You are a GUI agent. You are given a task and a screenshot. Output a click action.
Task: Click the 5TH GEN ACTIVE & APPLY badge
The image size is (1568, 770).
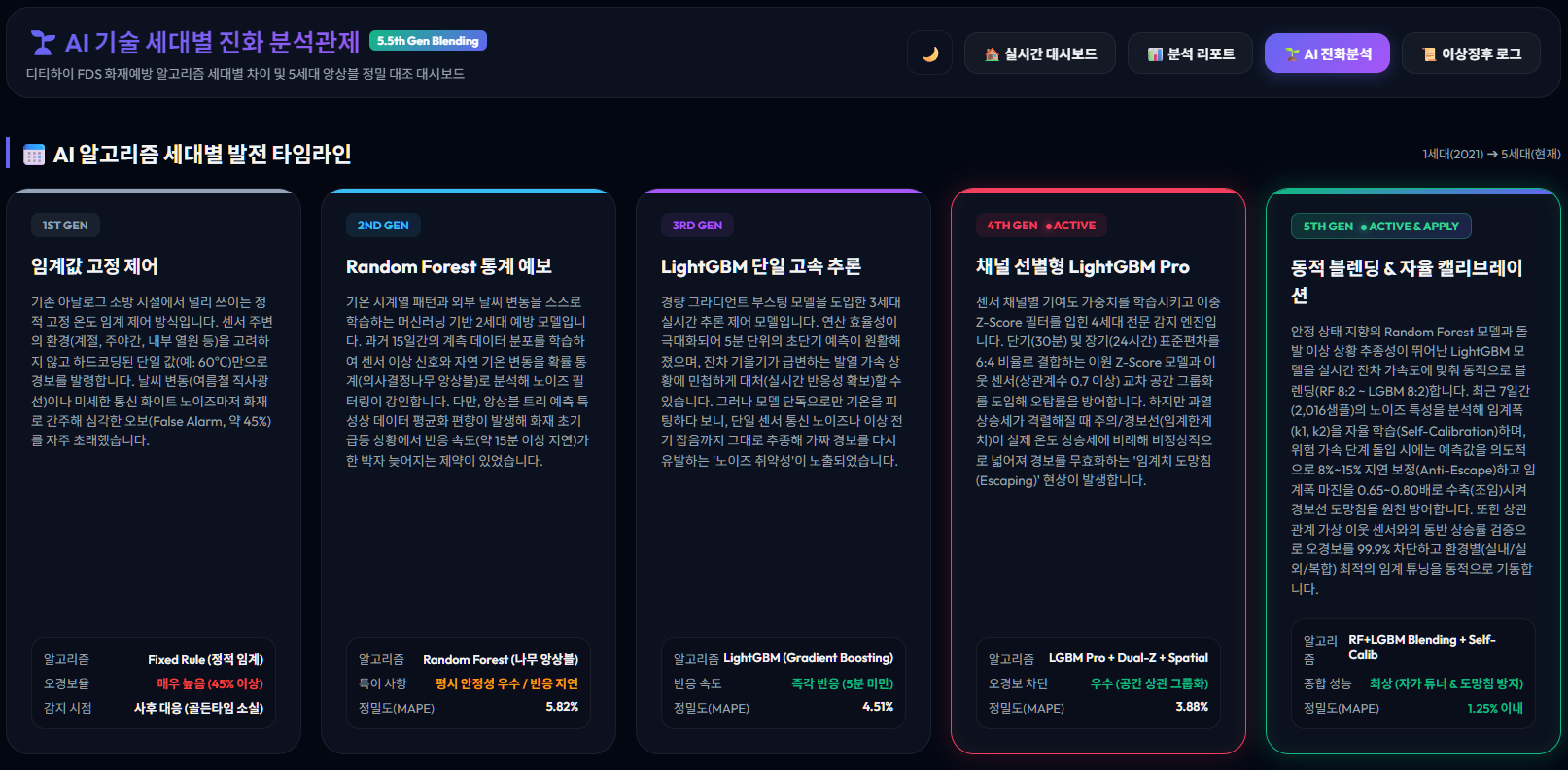1381,227
